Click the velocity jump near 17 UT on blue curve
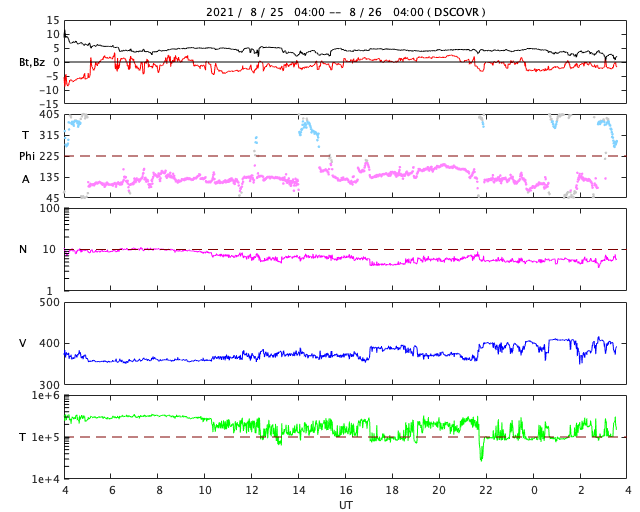 pyautogui.click(x=369, y=353)
